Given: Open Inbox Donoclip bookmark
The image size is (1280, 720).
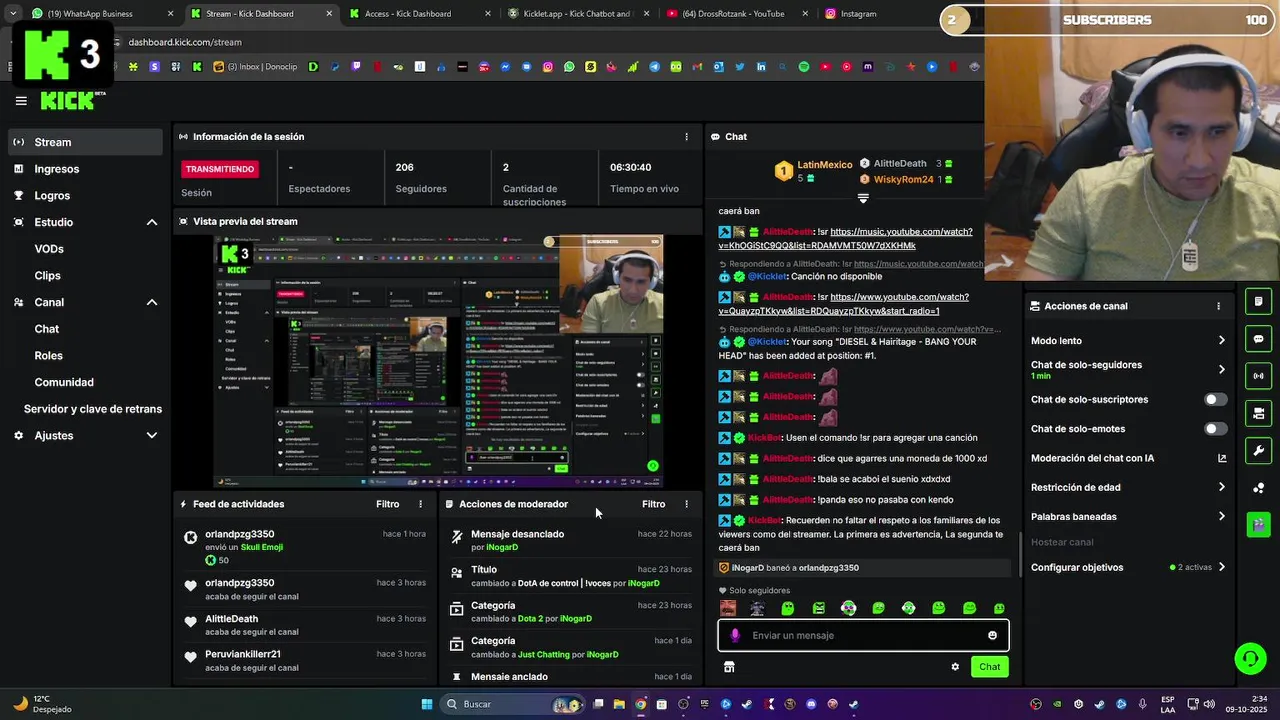Looking at the screenshot, I should pos(255,67).
